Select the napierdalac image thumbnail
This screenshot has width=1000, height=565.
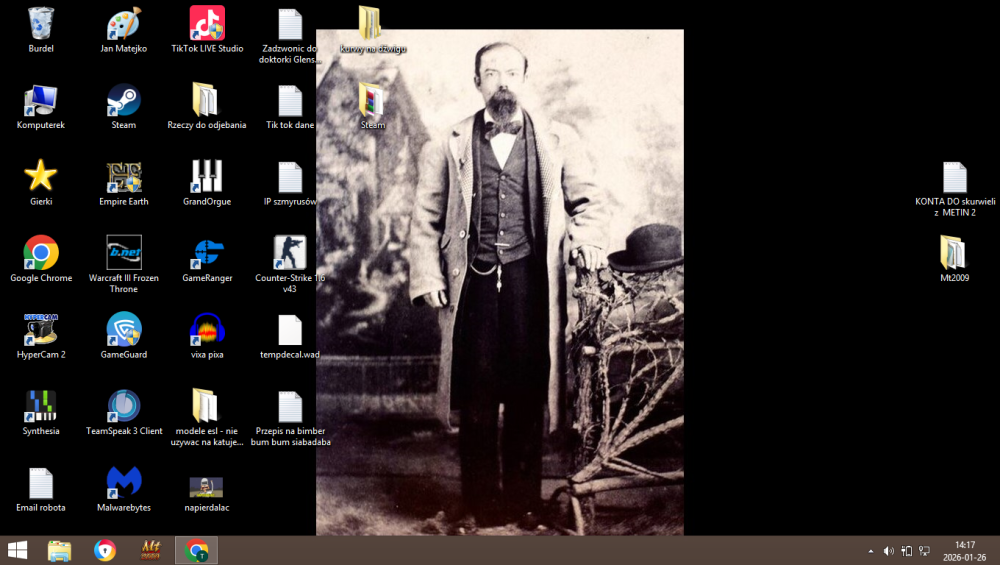[x=207, y=487]
